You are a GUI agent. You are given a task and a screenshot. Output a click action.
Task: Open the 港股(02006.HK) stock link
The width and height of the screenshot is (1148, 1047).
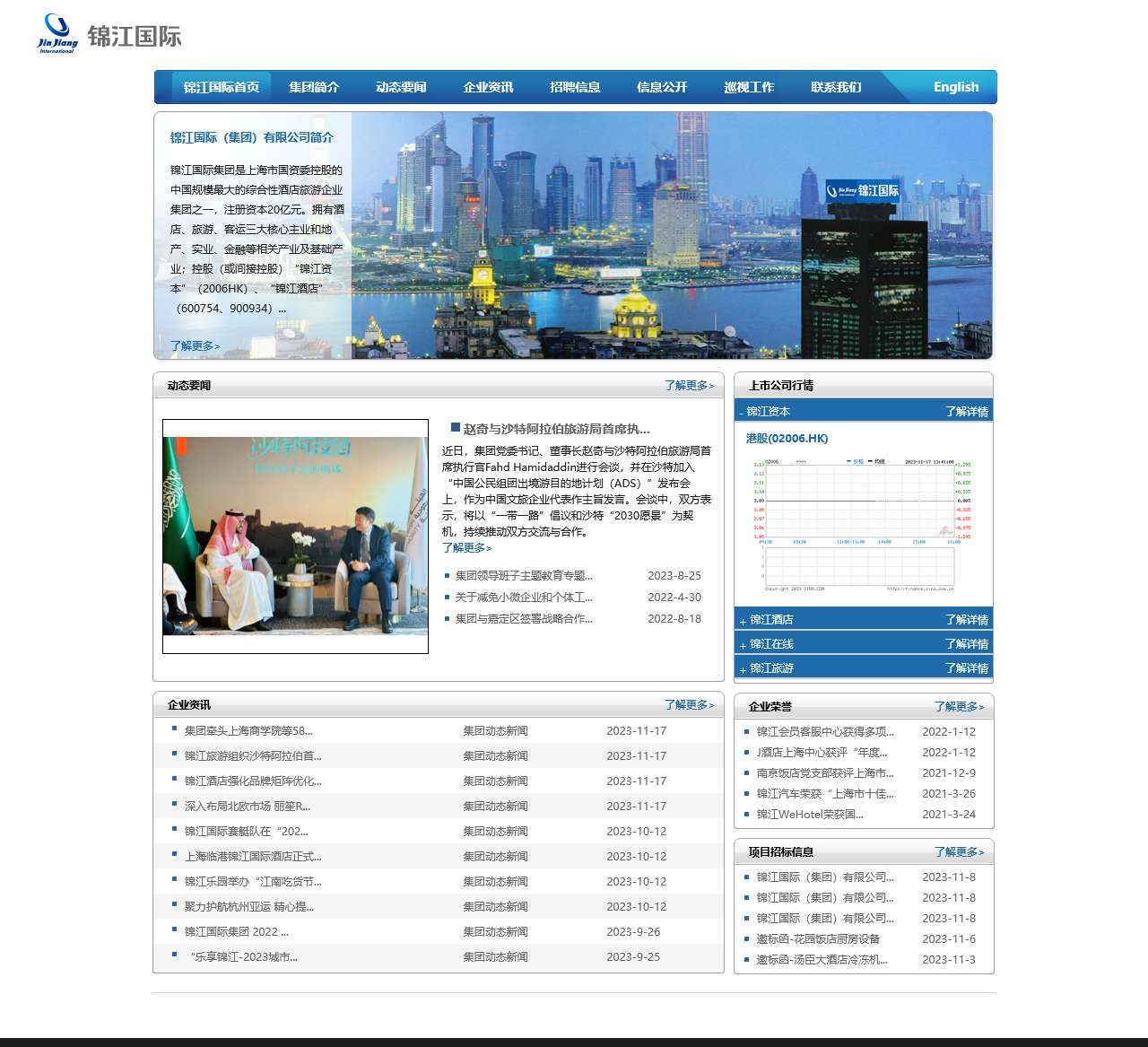(787, 439)
